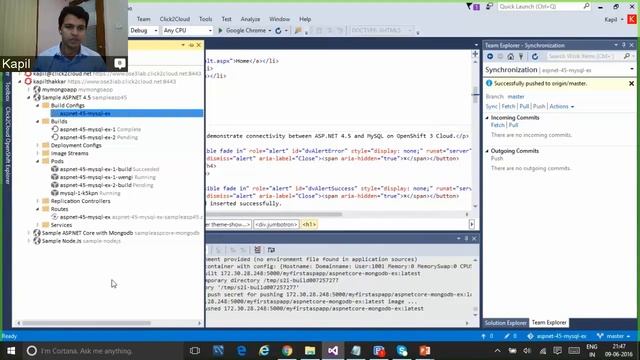Screen dimensions: 640x360
Task: Click the feedback icon beside Quick Launch
Action: pyautogui.click(x=489, y=7)
